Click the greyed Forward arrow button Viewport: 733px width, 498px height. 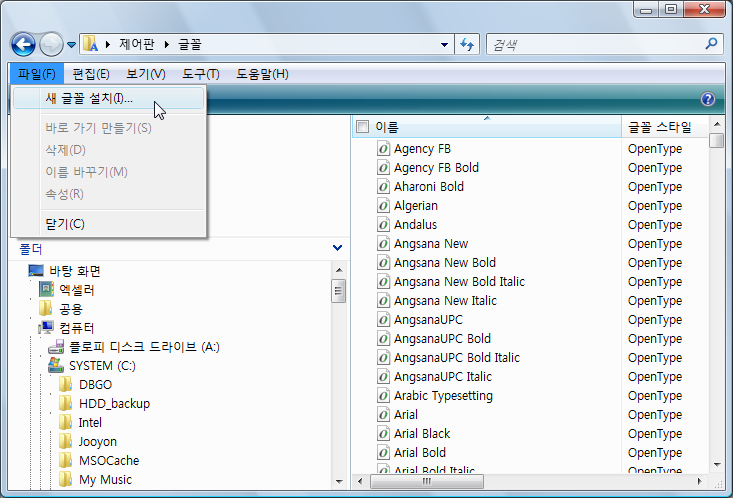click(x=51, y=45)
